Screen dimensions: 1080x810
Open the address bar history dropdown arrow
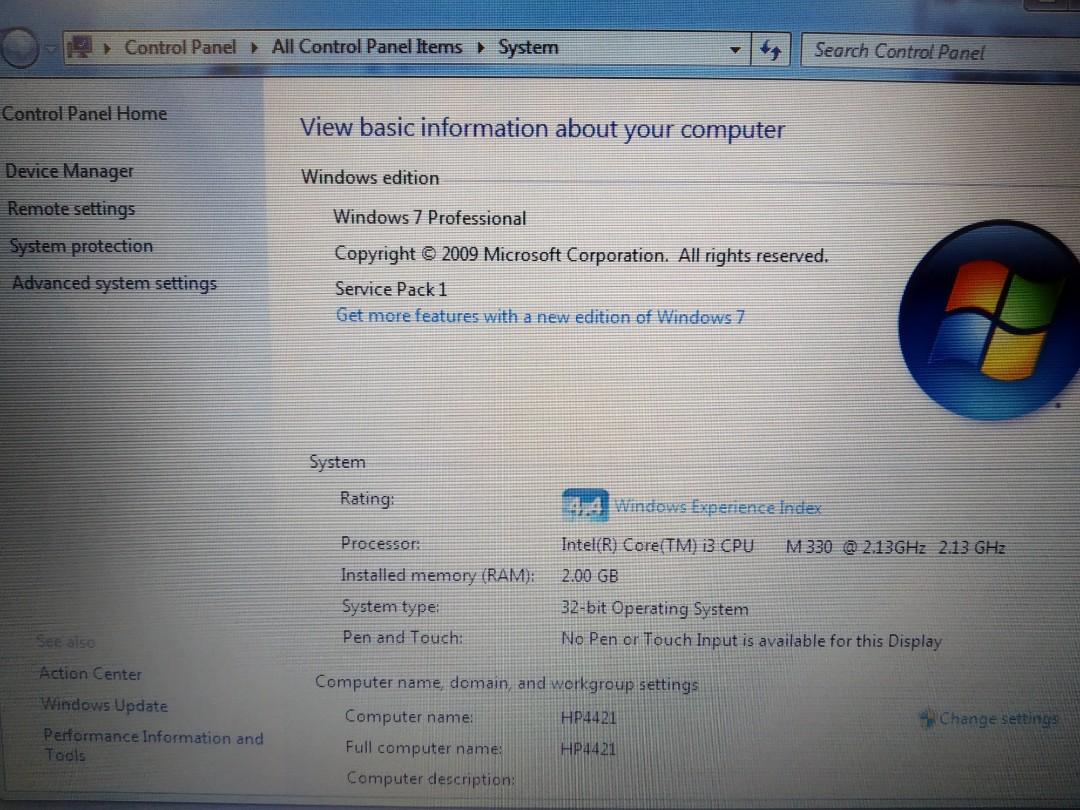click(x=735, y=50)
